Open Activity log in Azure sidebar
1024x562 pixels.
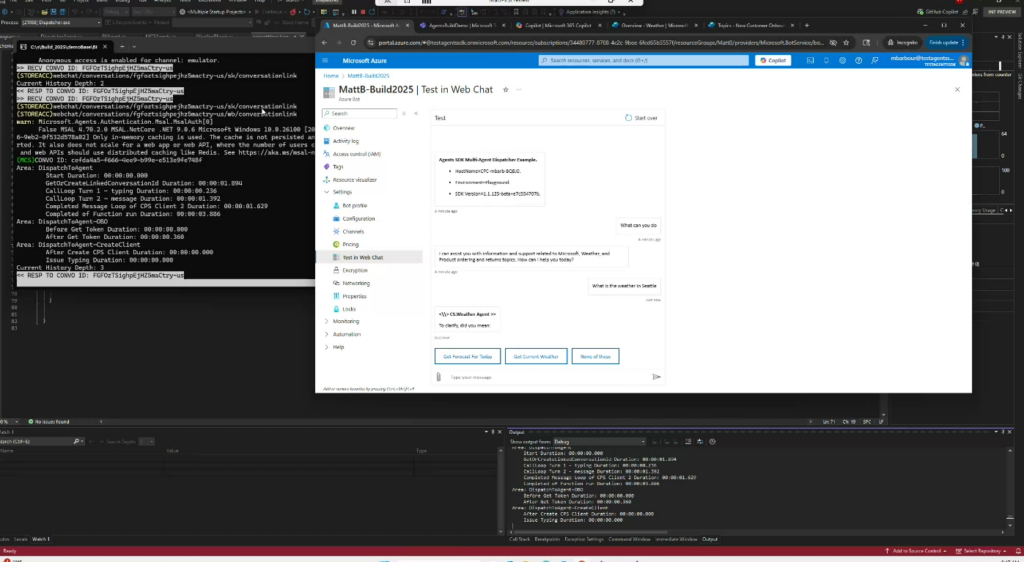pyautogui.click(x=345, y=141)
